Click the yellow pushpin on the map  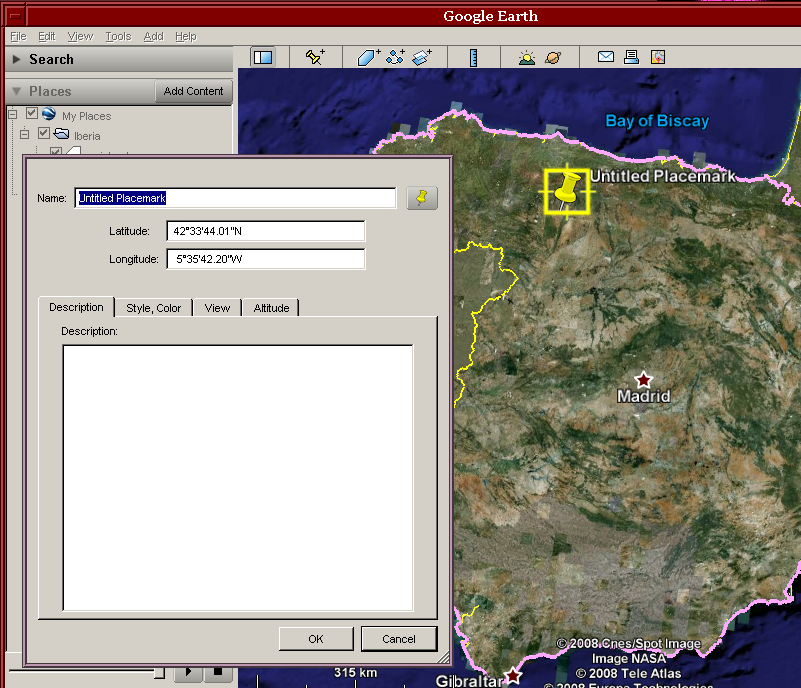(x=567, y=190)
